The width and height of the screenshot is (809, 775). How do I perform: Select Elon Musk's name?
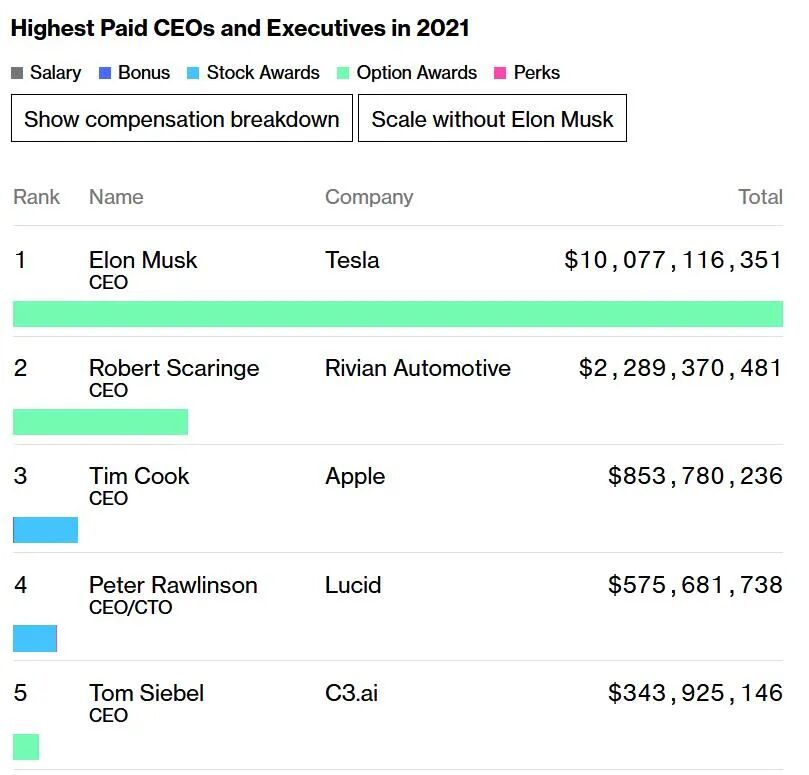pos(143,260)
